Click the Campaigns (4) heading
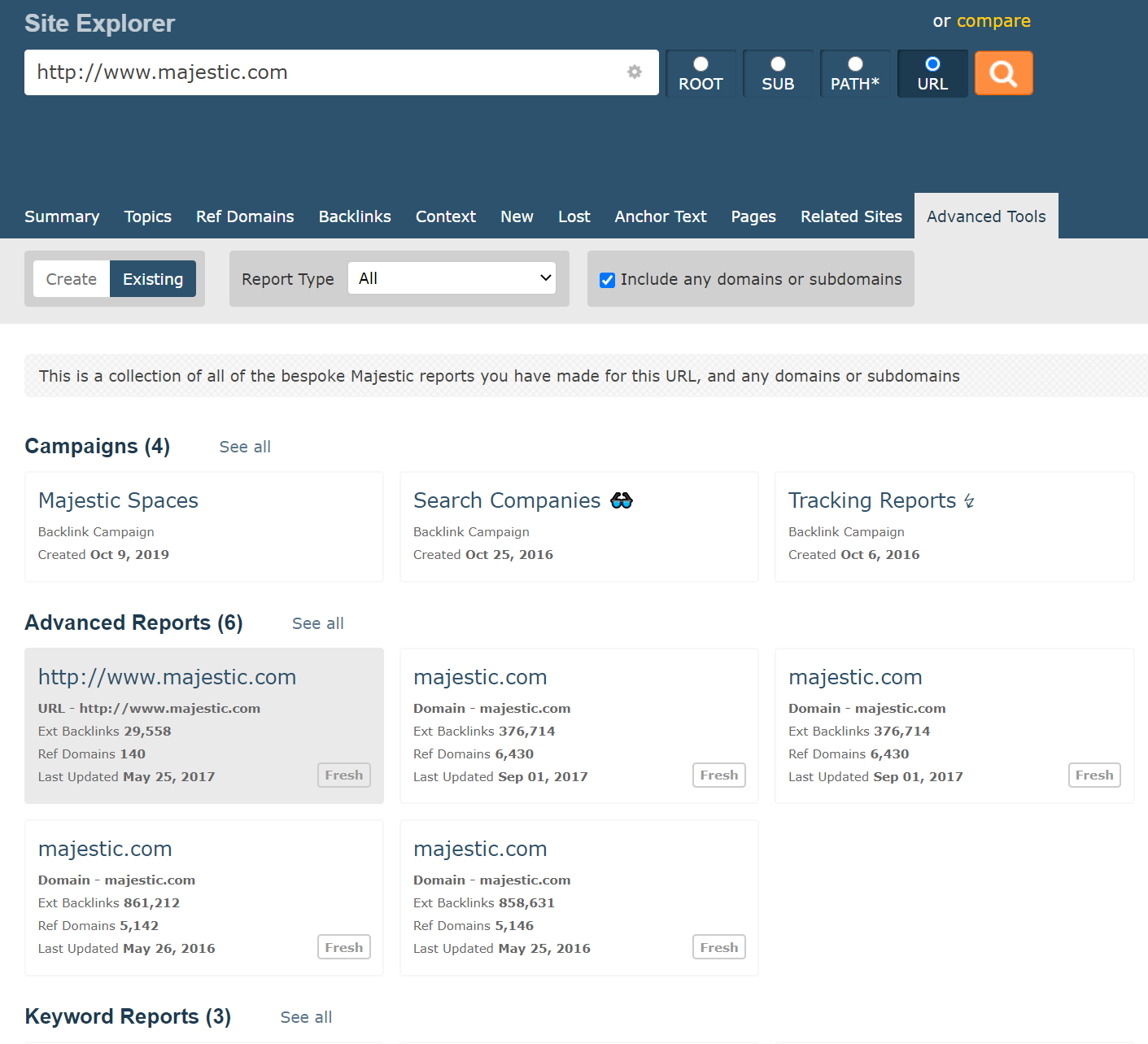Image resolution: width=1148 pixels, height=1044 pixels. [98, 446]
